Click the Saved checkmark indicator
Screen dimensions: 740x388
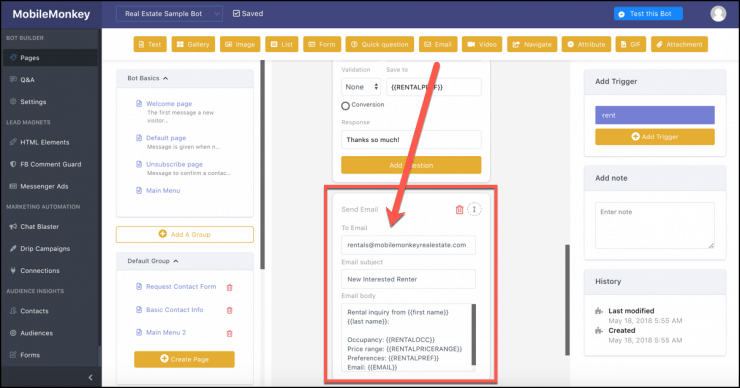tap(236, 14)
